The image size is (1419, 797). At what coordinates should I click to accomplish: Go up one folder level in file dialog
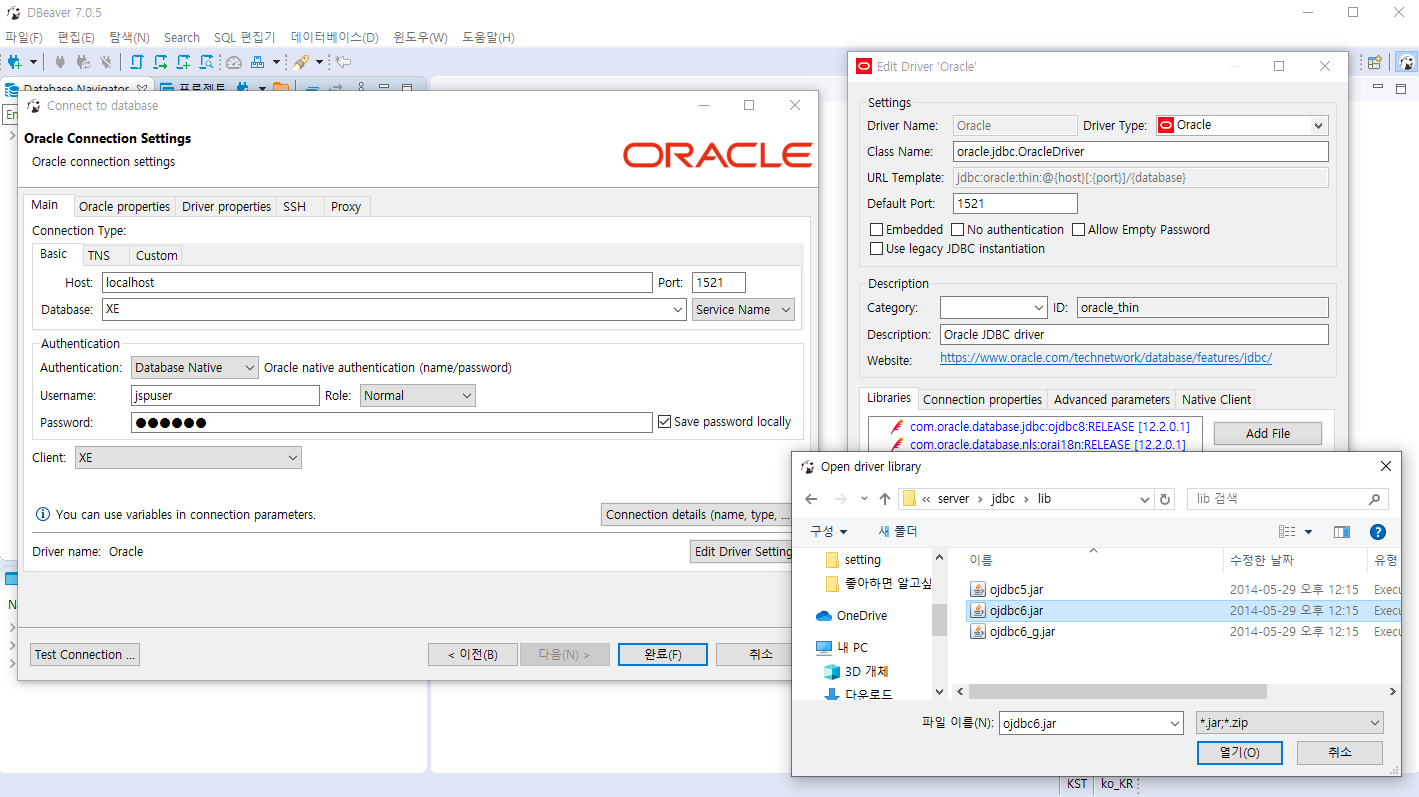point(885,499)
